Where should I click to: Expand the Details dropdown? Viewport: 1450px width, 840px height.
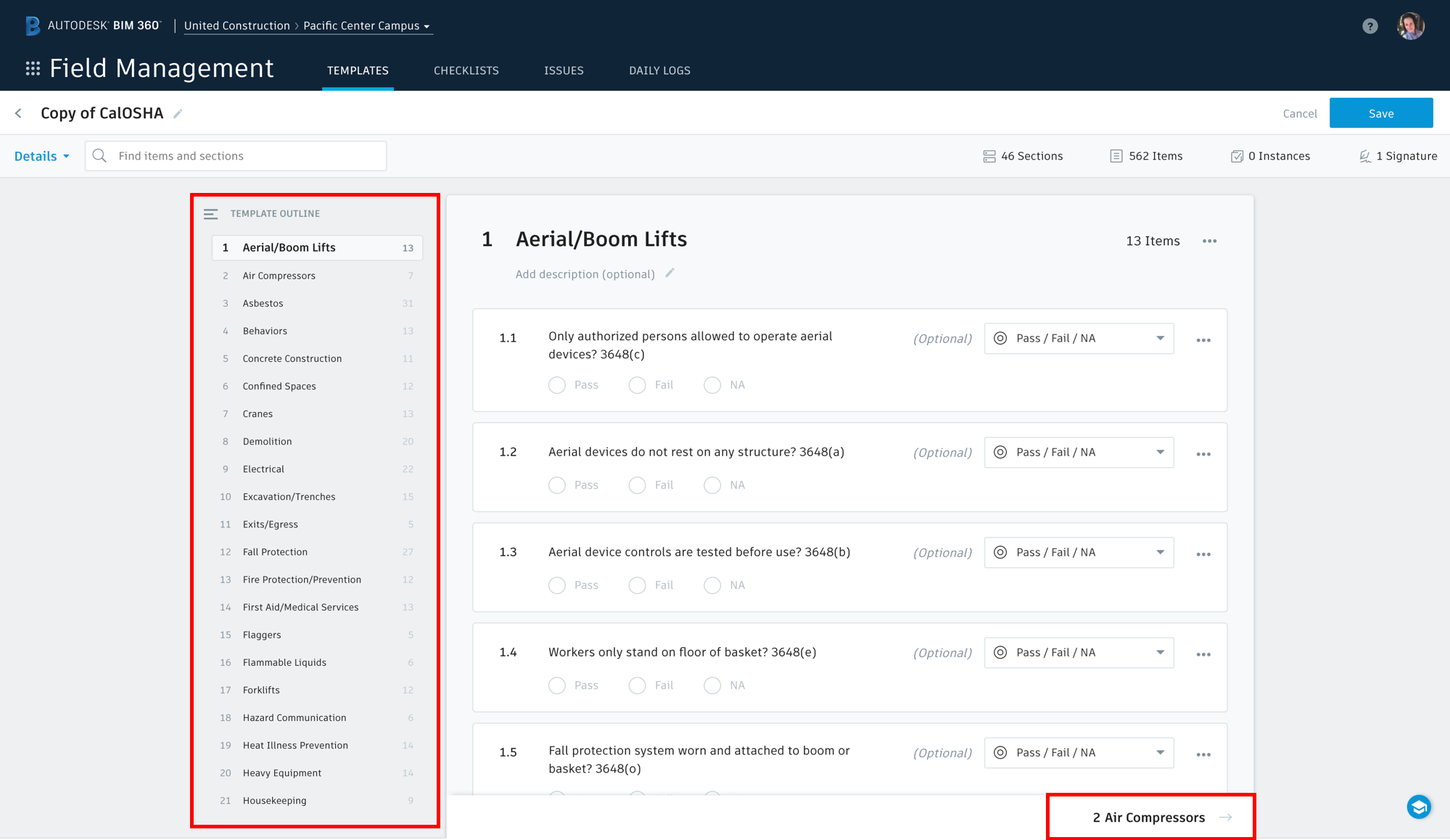(41, 156)
